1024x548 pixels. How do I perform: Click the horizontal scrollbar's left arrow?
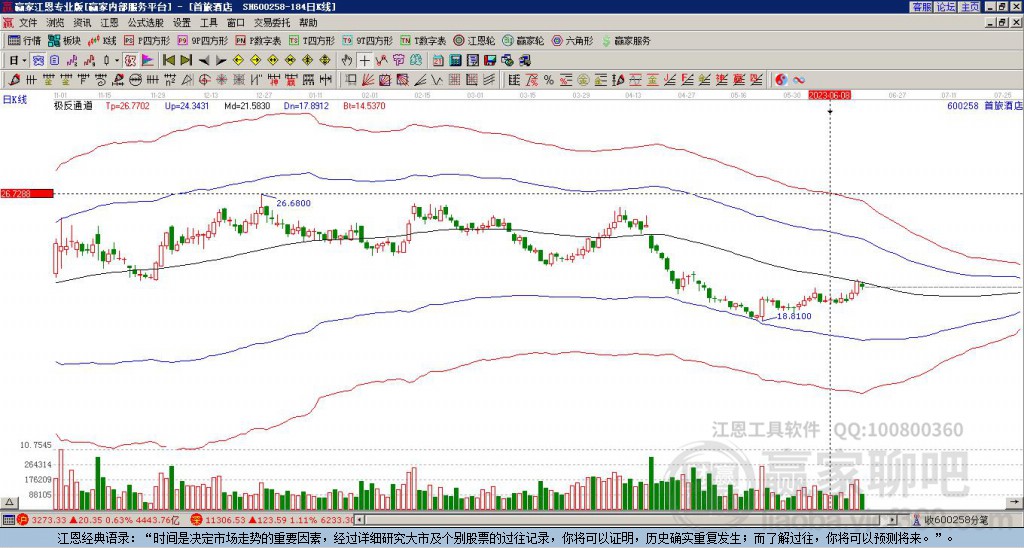359,520
